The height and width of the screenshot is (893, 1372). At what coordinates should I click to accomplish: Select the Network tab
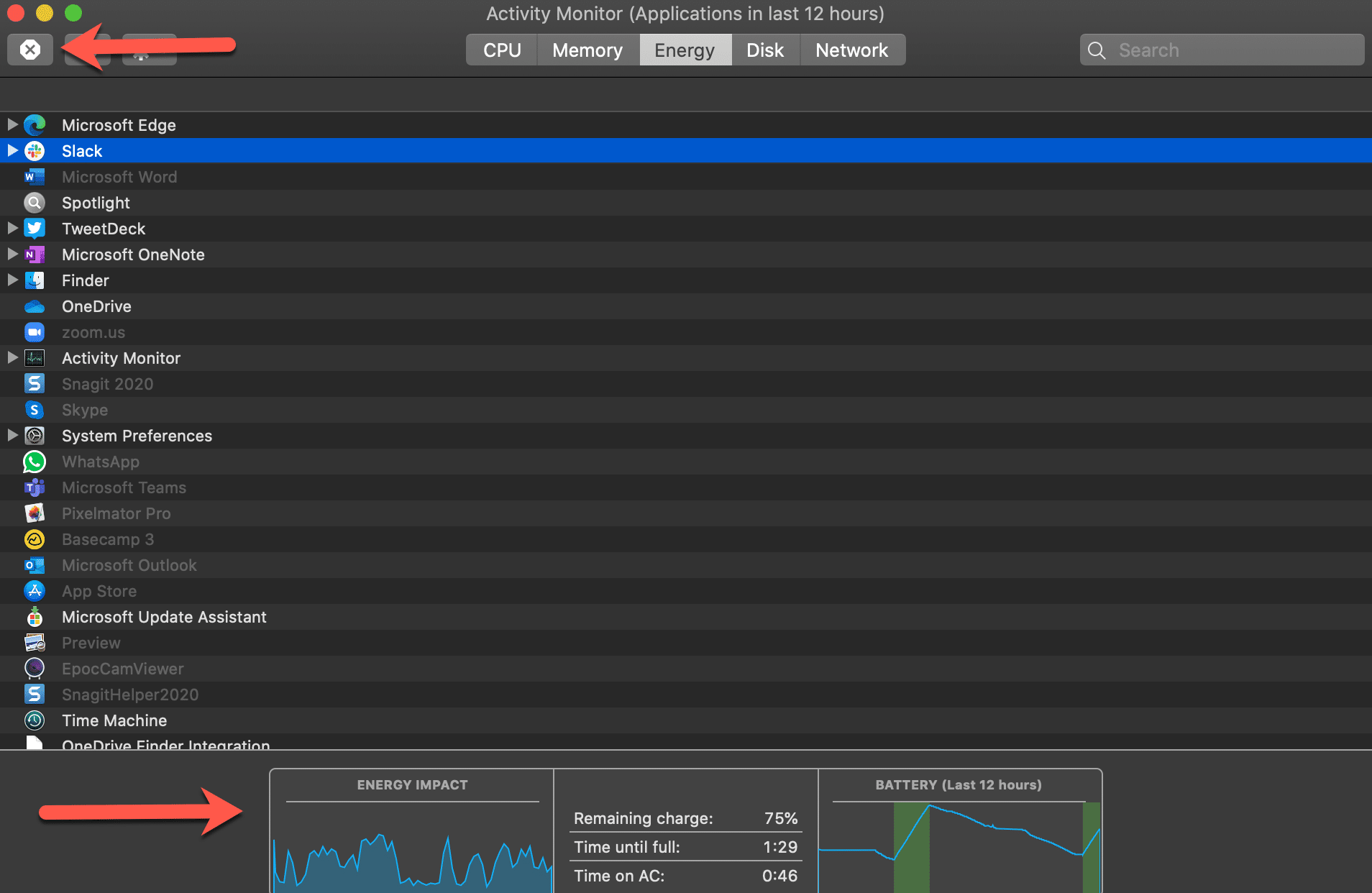pyautogui.click(x=851, y=50)
